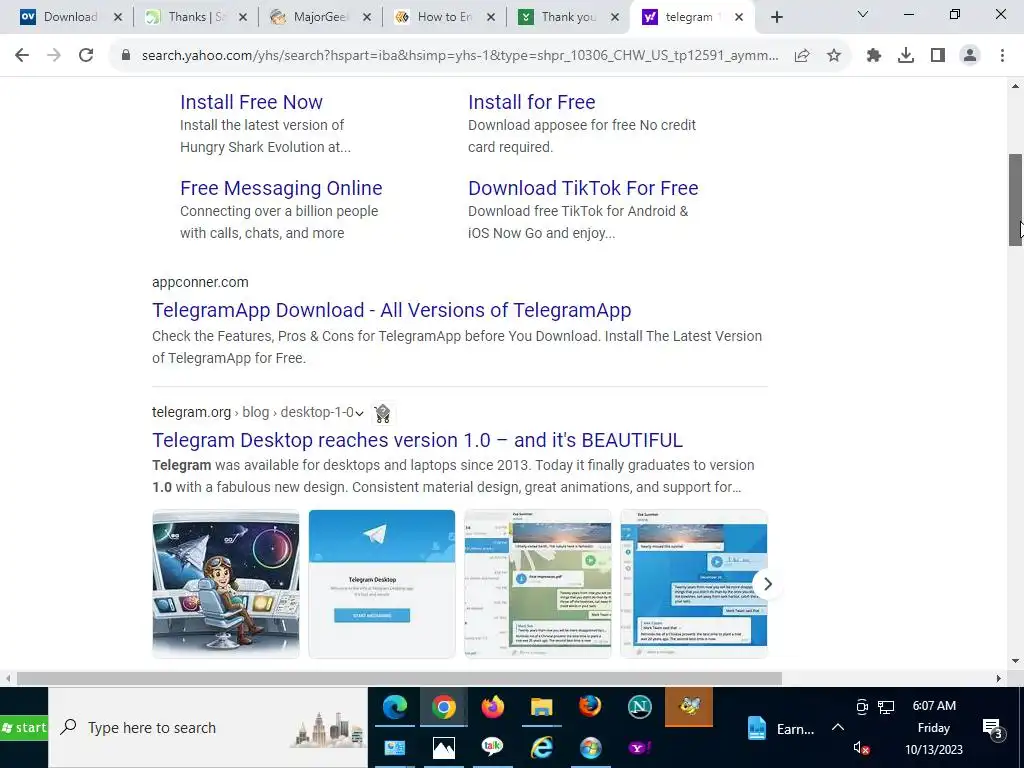Open the Earn... news widget in the taskbar
The width and height of the screenshot is (1024, 768).
(781, 729)
